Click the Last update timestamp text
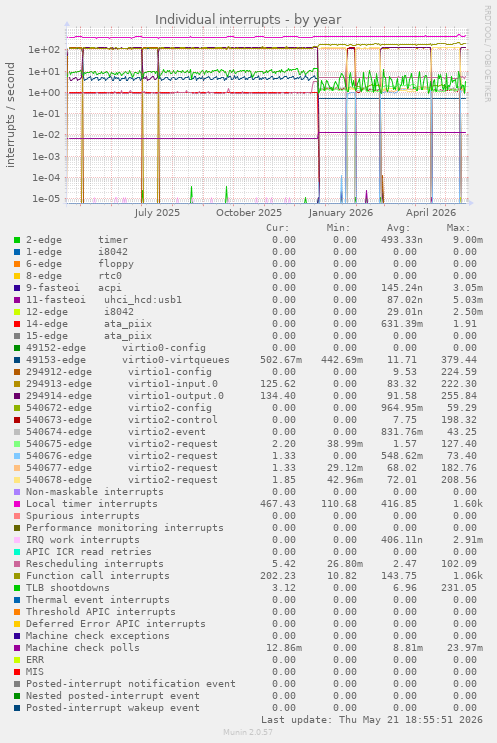This screenshot has width=497, height=743. pos(371,720)
